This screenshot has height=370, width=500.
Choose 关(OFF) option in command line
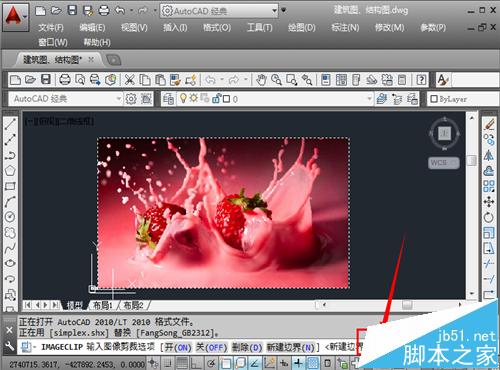coord(211,347)
